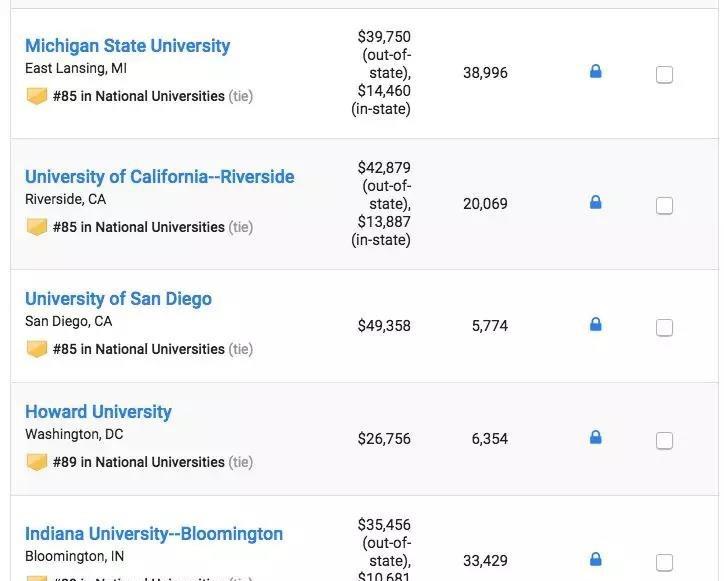This screenshot has height=581, width=724.
Task: Visit the University of San Diego page
Action: click(x=118, y=299)
